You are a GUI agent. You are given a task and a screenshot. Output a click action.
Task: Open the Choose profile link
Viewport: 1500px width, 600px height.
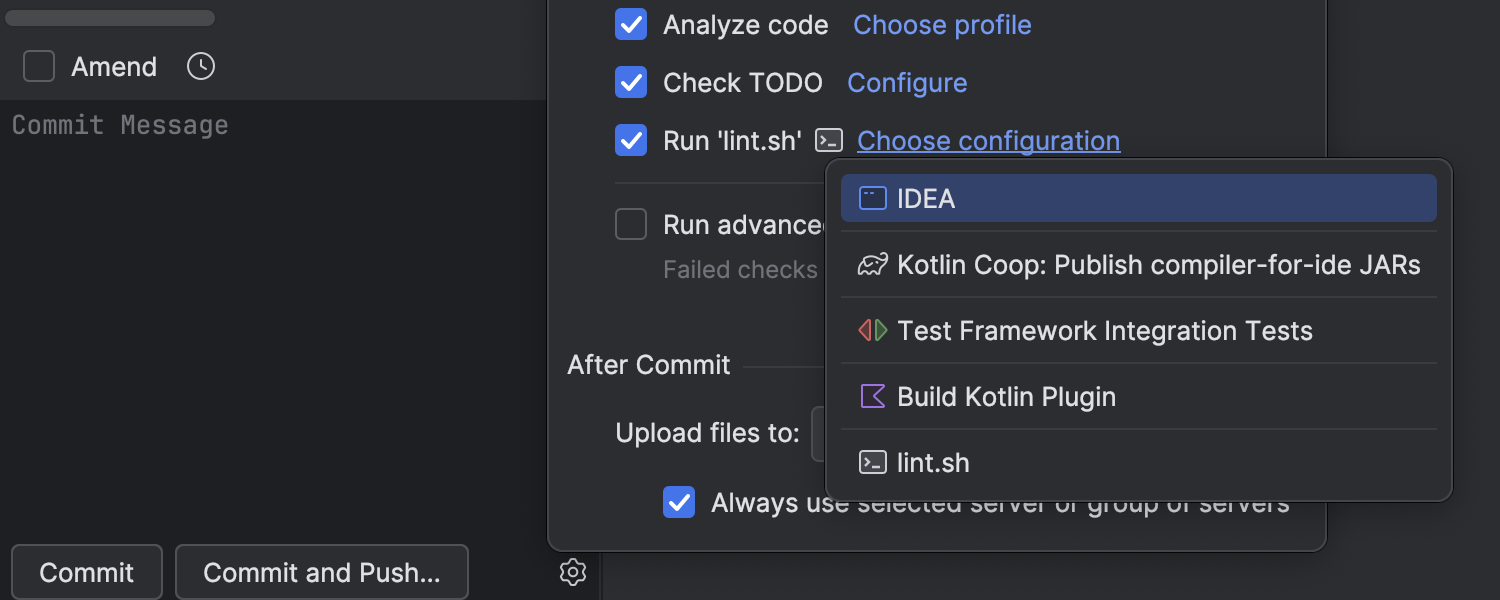942,25
